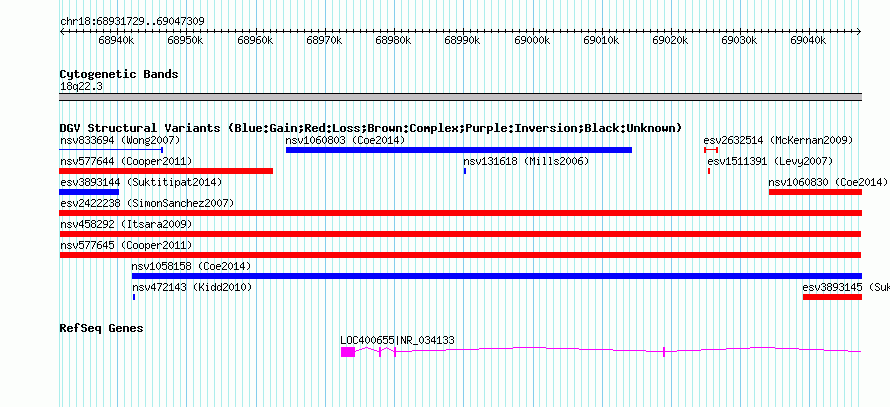
Task: Select the nsv472143 tiny blue marker
Action: [134, 297]
